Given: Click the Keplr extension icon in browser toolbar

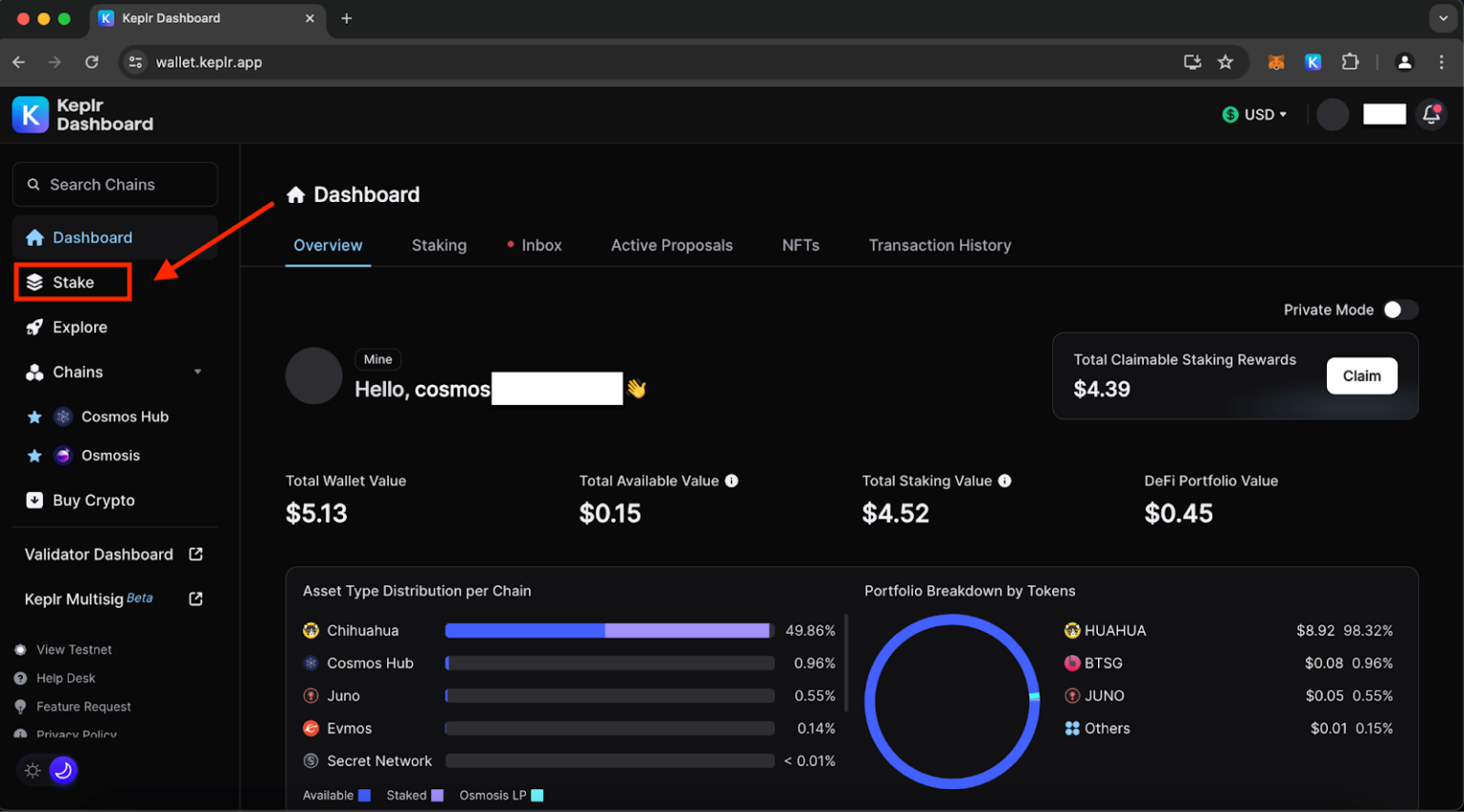Looking at the screenshot, I should [1312, 62].
